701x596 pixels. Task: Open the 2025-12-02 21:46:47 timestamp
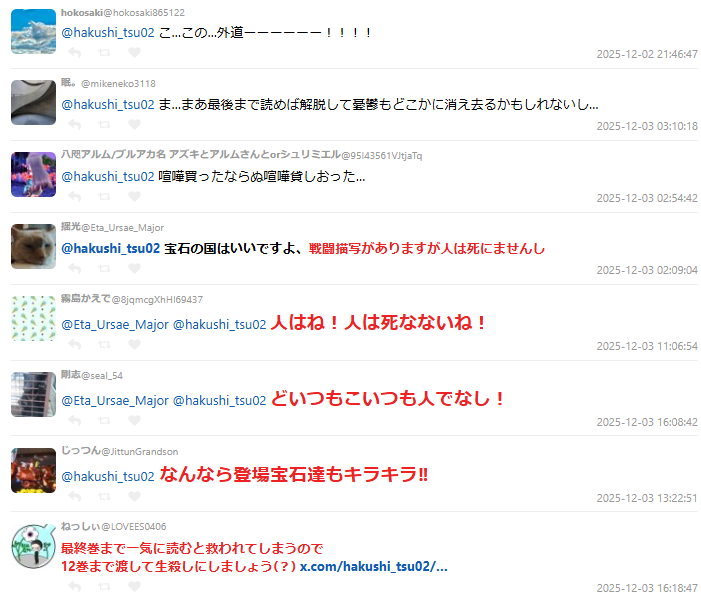647,54
